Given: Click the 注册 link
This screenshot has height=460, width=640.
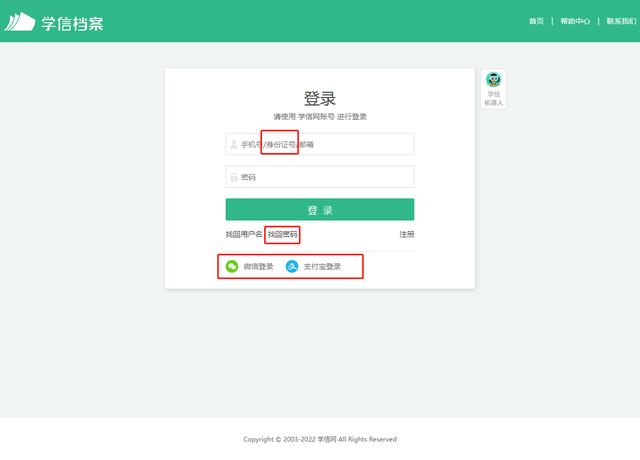Looking at the screenshot, I should tap(407, 234).
